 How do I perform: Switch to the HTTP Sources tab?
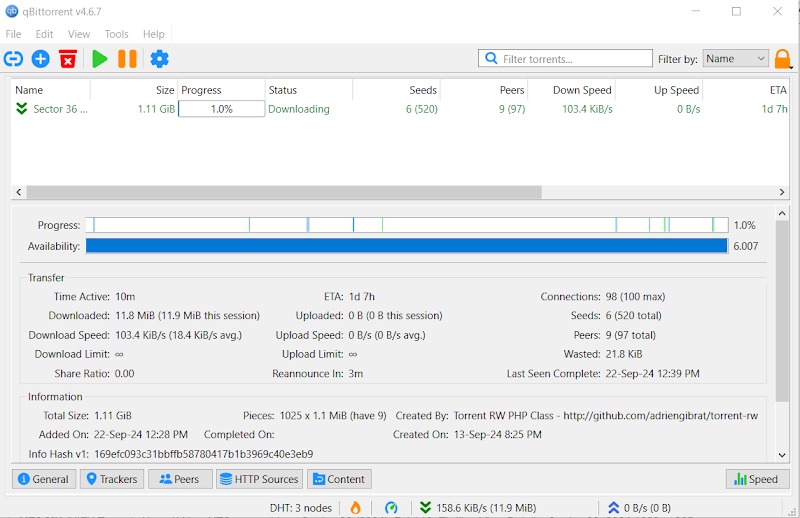pos(260,479)
